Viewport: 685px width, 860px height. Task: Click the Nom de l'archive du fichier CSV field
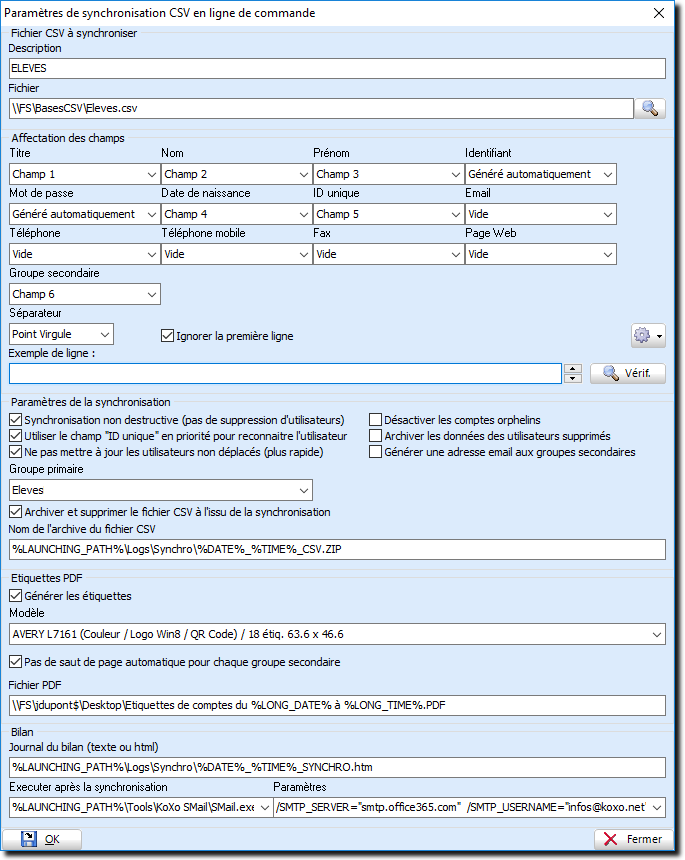(337, 550)
